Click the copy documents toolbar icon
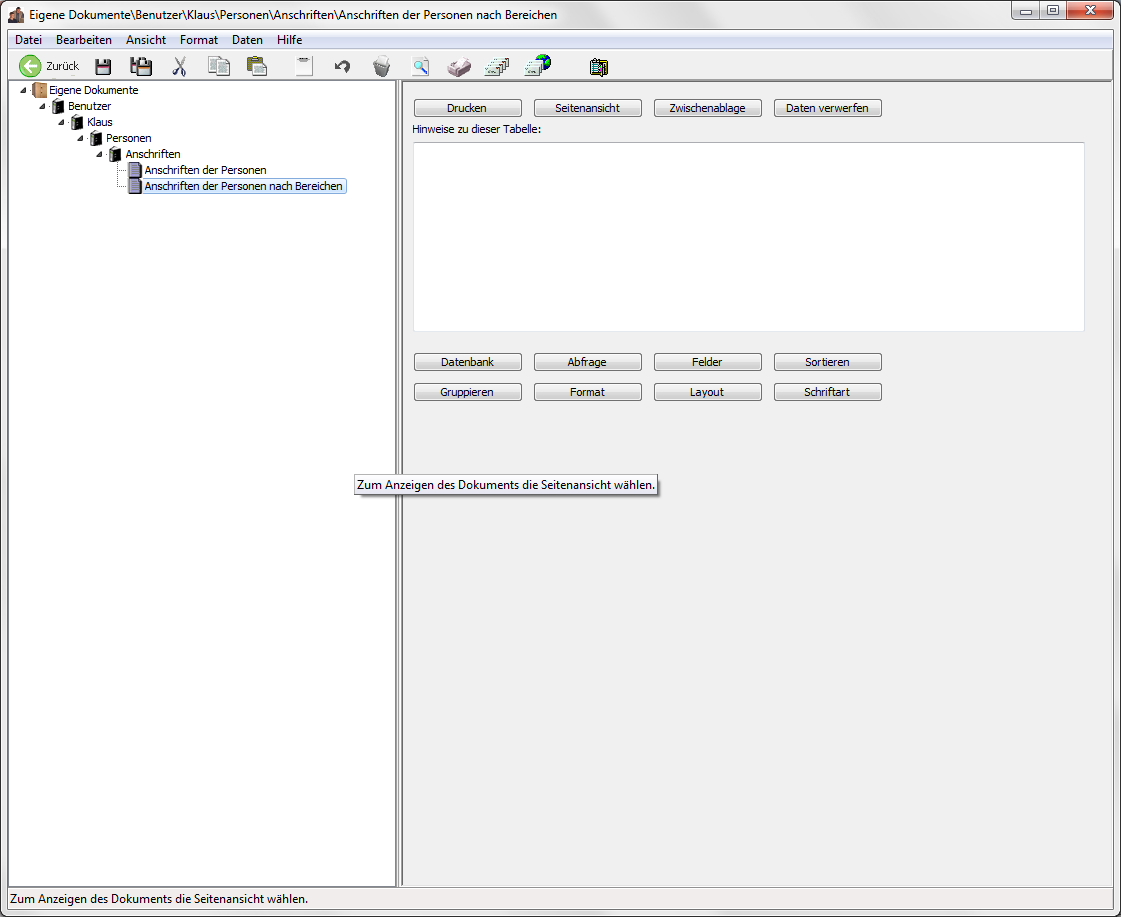Viewport: 1121px width, 917px height. [x=218, y=67]
